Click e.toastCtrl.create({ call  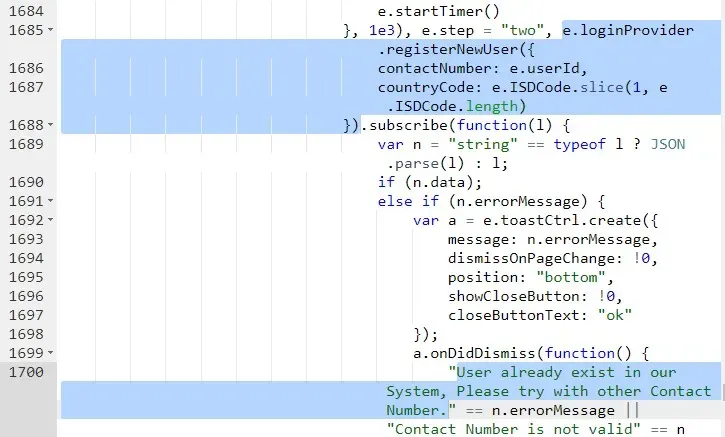coord(571,220)
